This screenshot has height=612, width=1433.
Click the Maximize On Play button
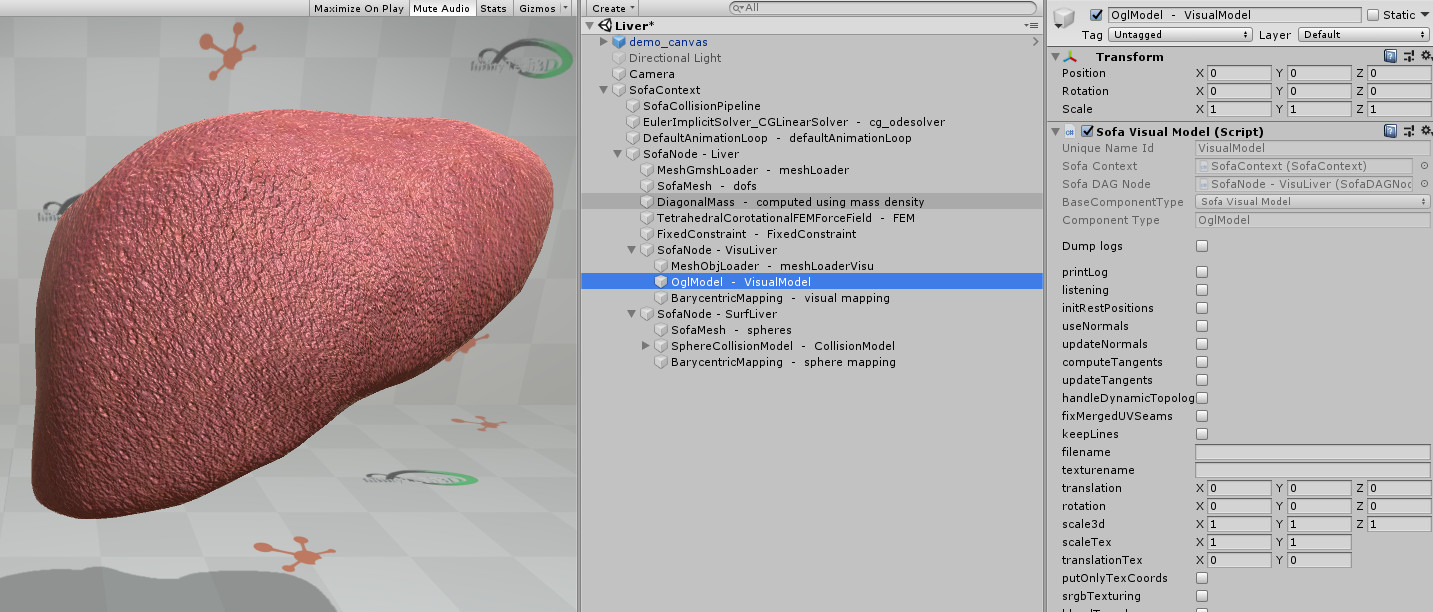358,8
